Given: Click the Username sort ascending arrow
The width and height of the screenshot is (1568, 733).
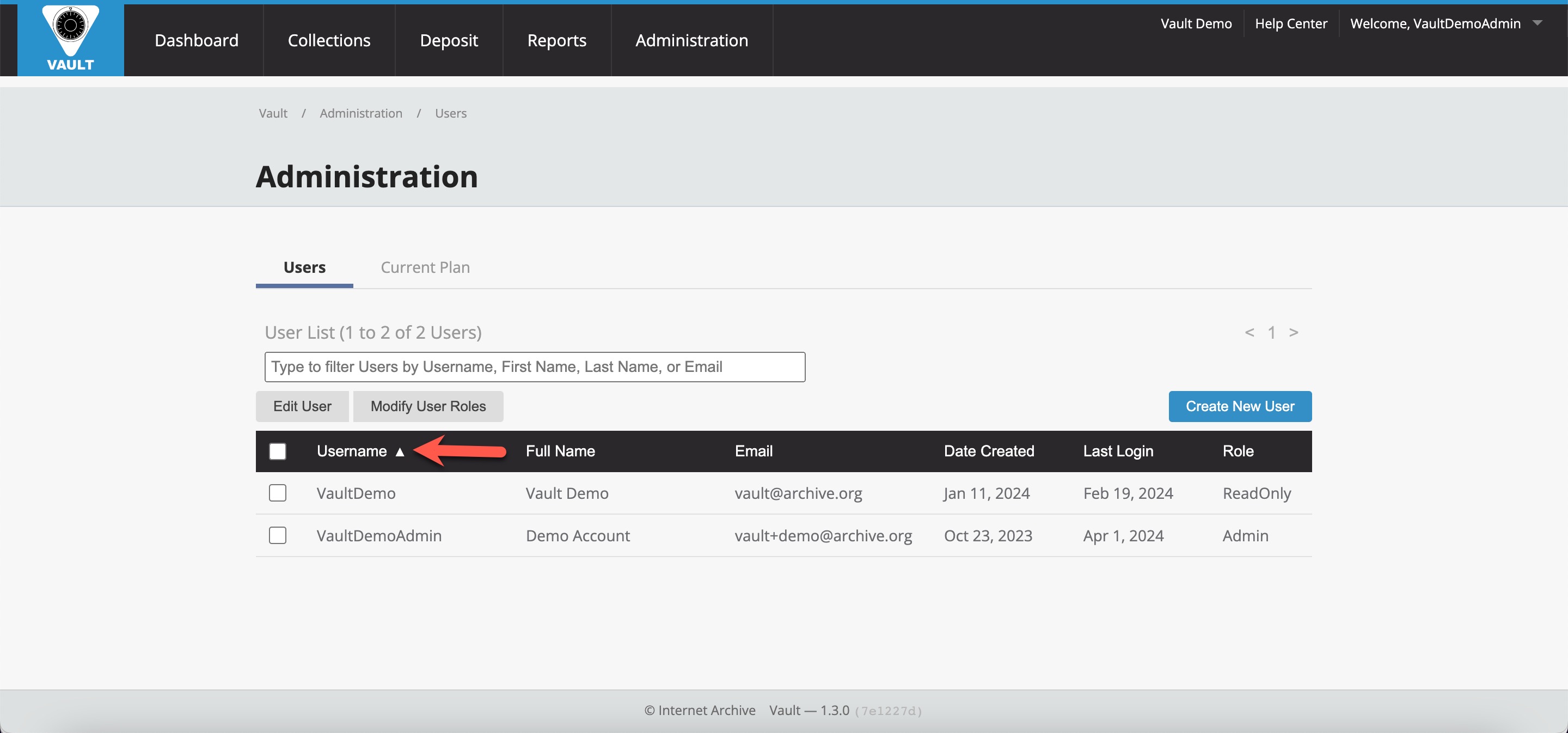Looking at the screenshot, I should point(400,452).
